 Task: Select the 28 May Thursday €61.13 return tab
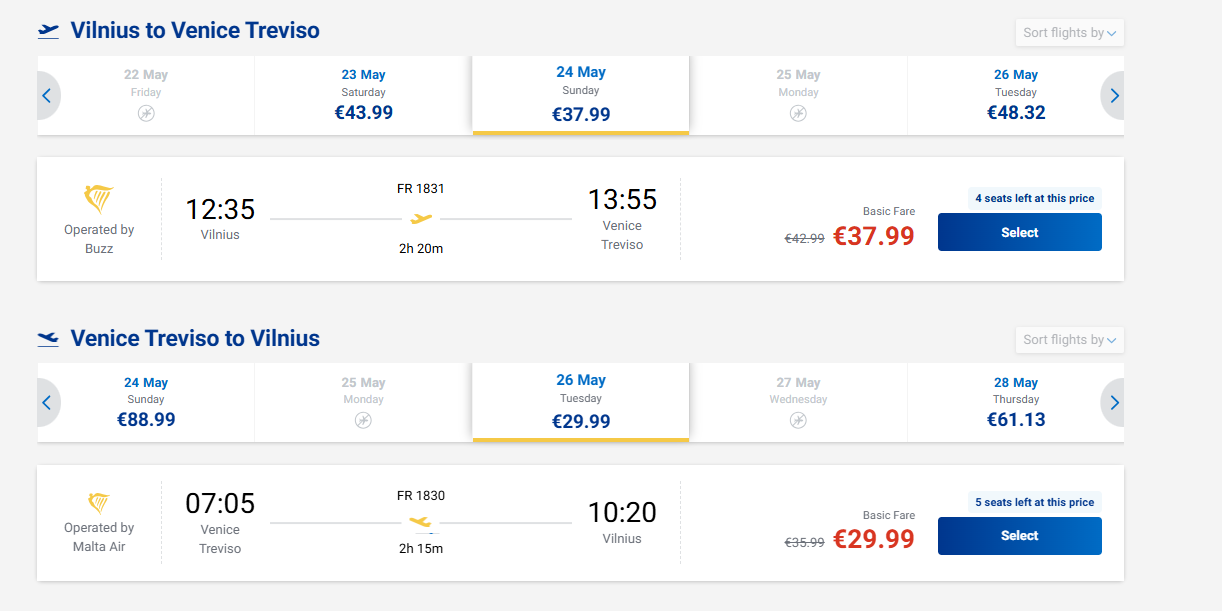tap(1015, 403)
